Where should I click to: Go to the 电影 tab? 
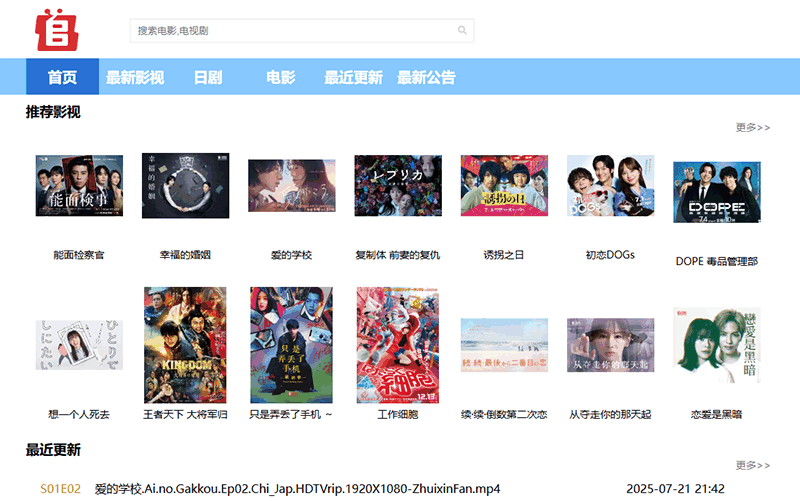coord(281,77)
